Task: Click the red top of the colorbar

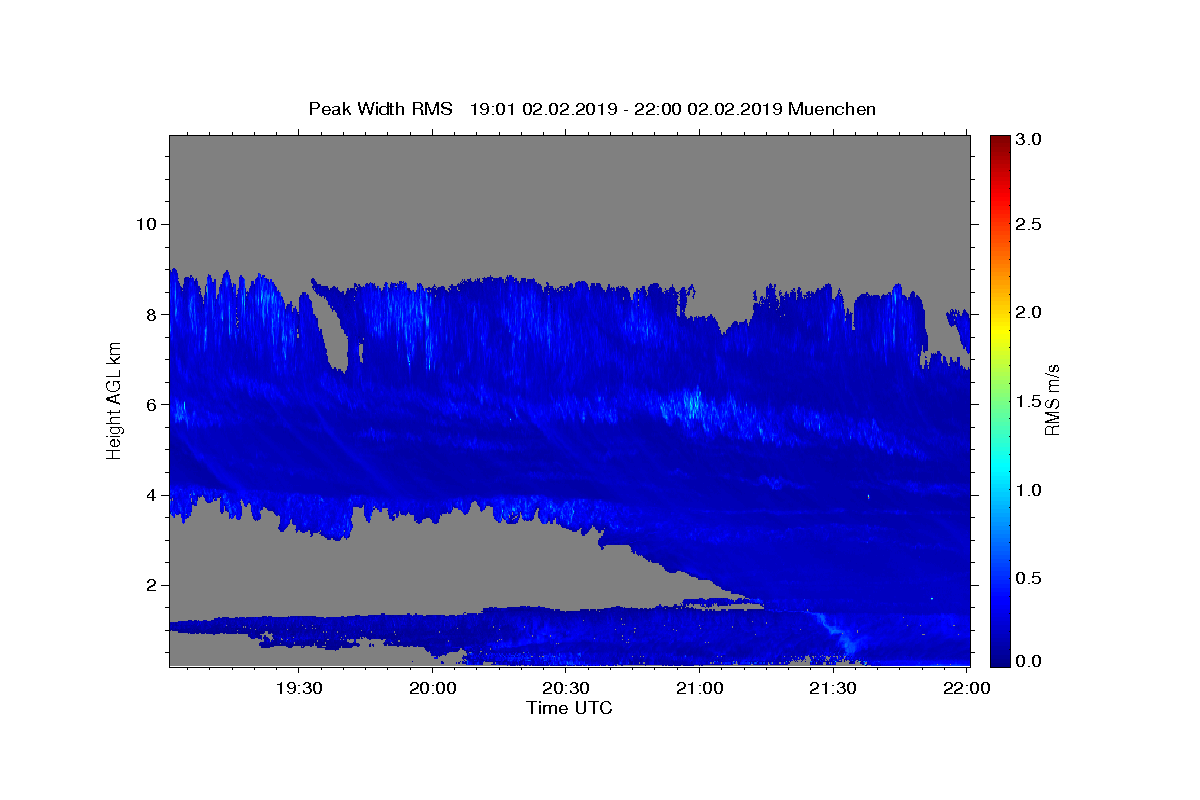Action: [999, 145]
